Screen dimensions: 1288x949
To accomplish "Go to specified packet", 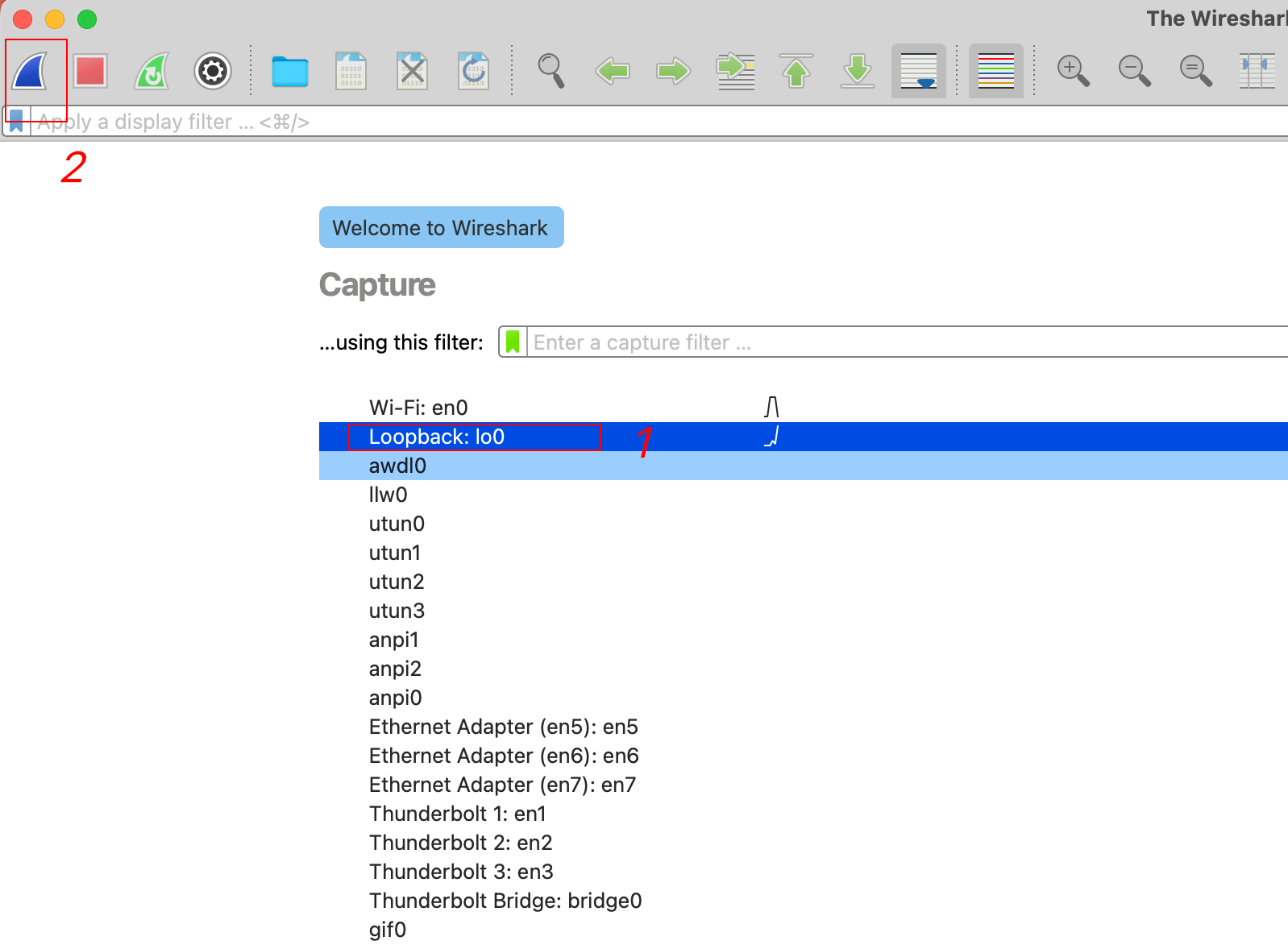I will (735, 71).
